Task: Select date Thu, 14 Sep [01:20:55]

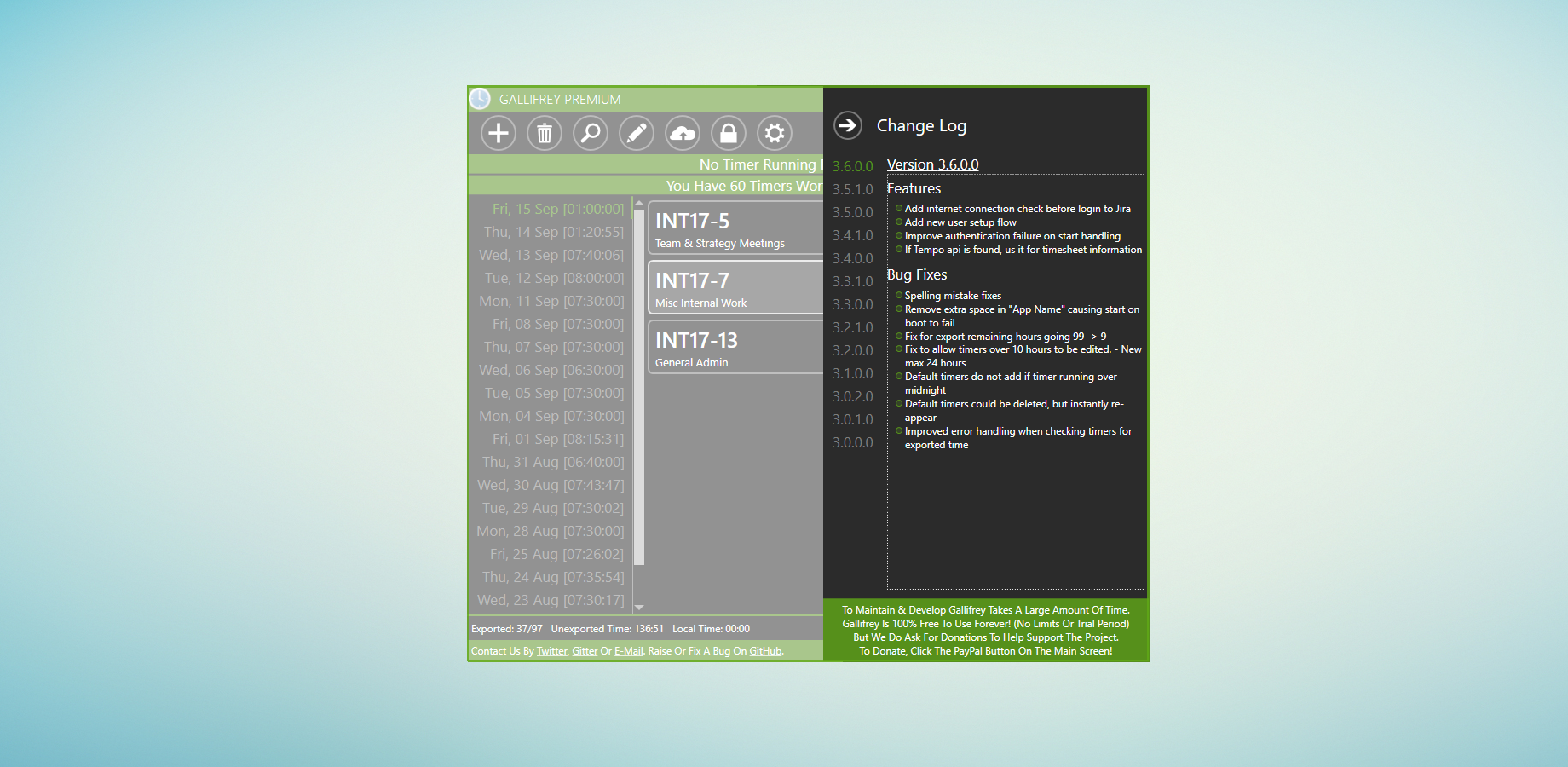Action: (x=553, y=232)
